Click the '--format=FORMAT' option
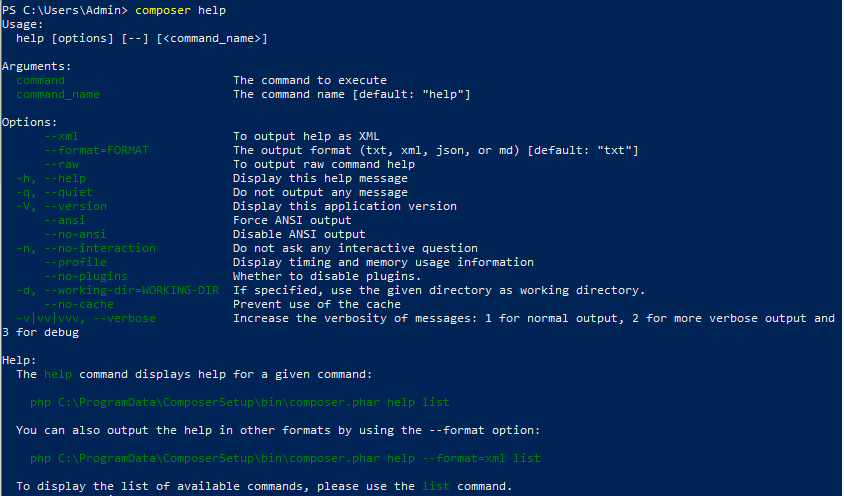Viewport: 844px width, 496px height. pos(96,150)
